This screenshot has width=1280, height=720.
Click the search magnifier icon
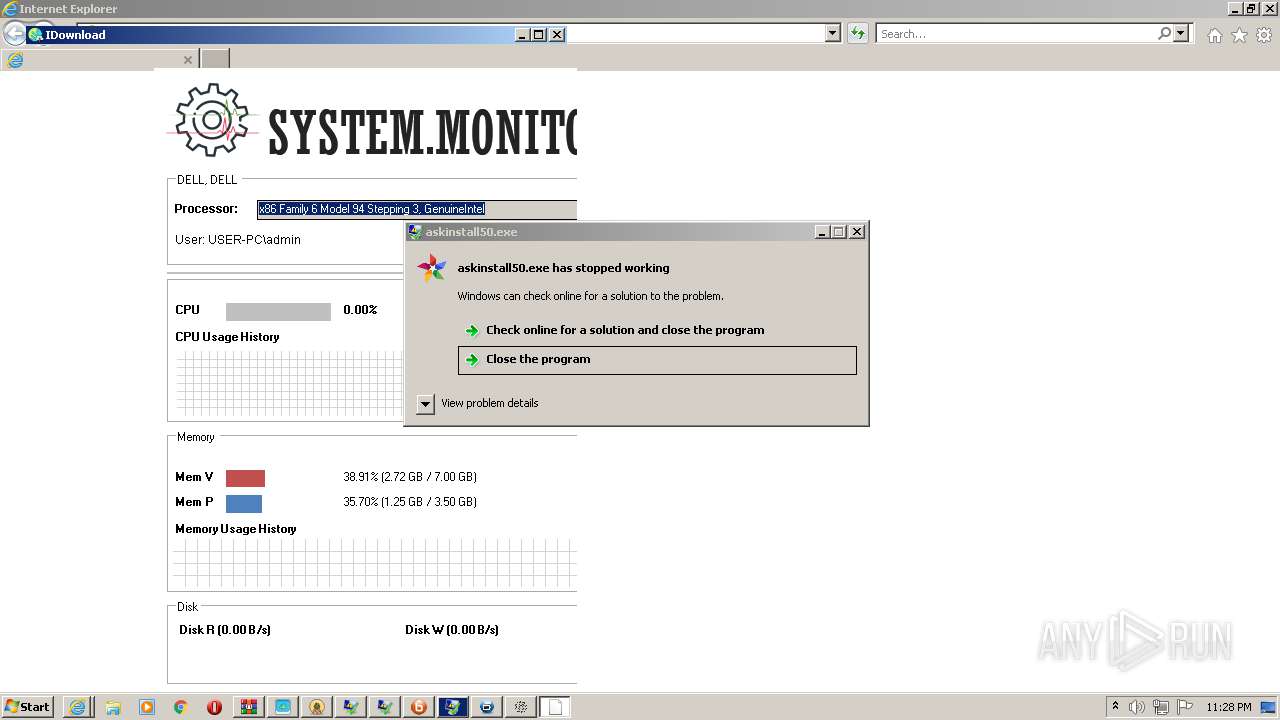pyautogui.click(x=1164, y=34)
